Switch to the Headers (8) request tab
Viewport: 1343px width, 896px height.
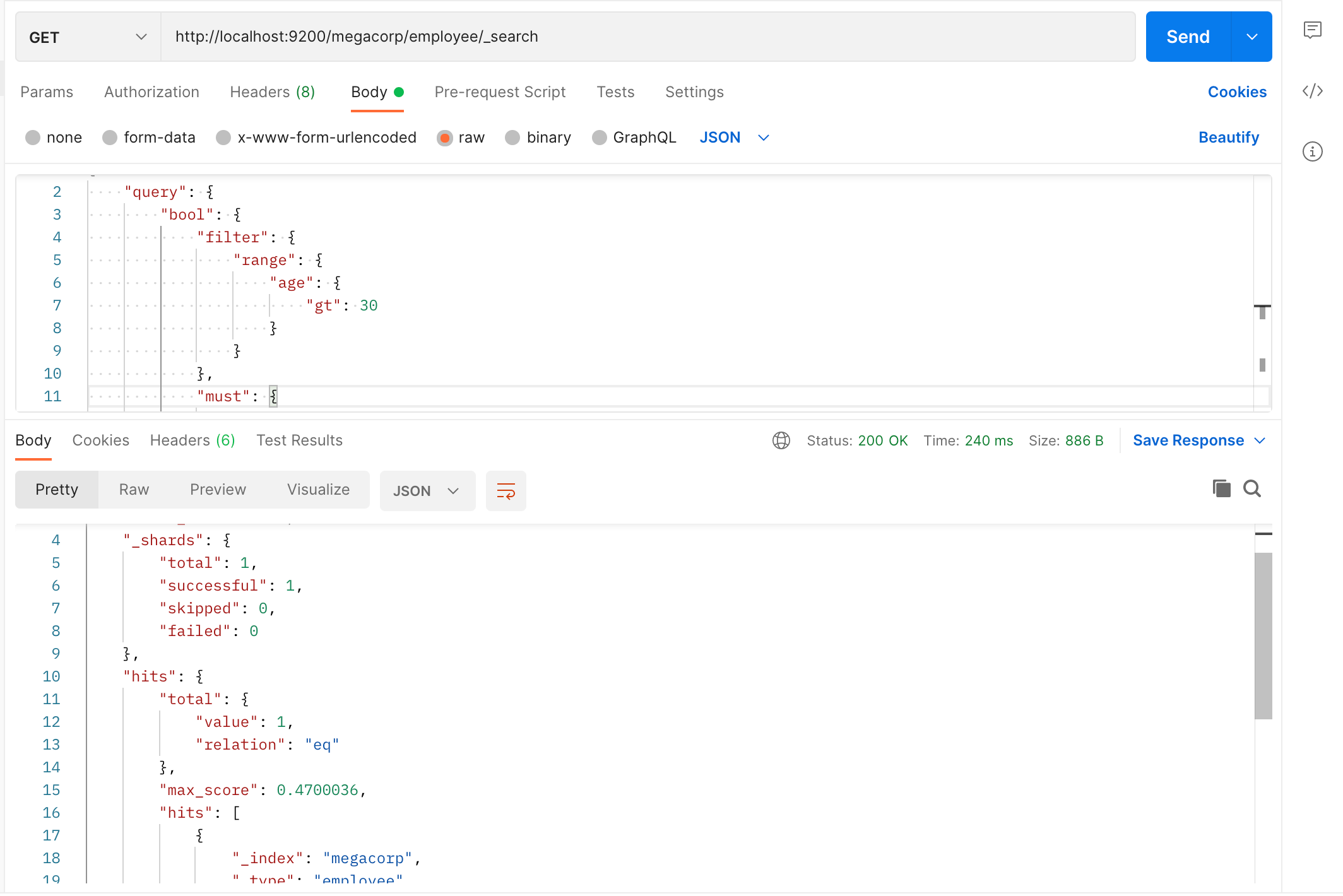272,92
